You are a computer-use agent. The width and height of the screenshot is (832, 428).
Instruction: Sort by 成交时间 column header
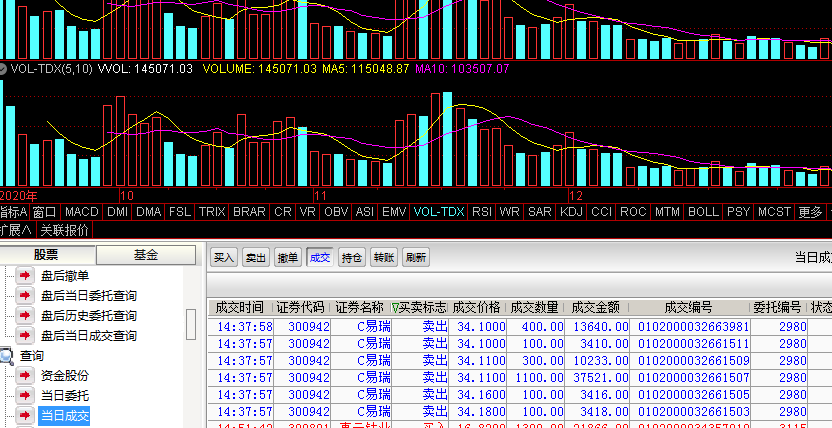240,308
